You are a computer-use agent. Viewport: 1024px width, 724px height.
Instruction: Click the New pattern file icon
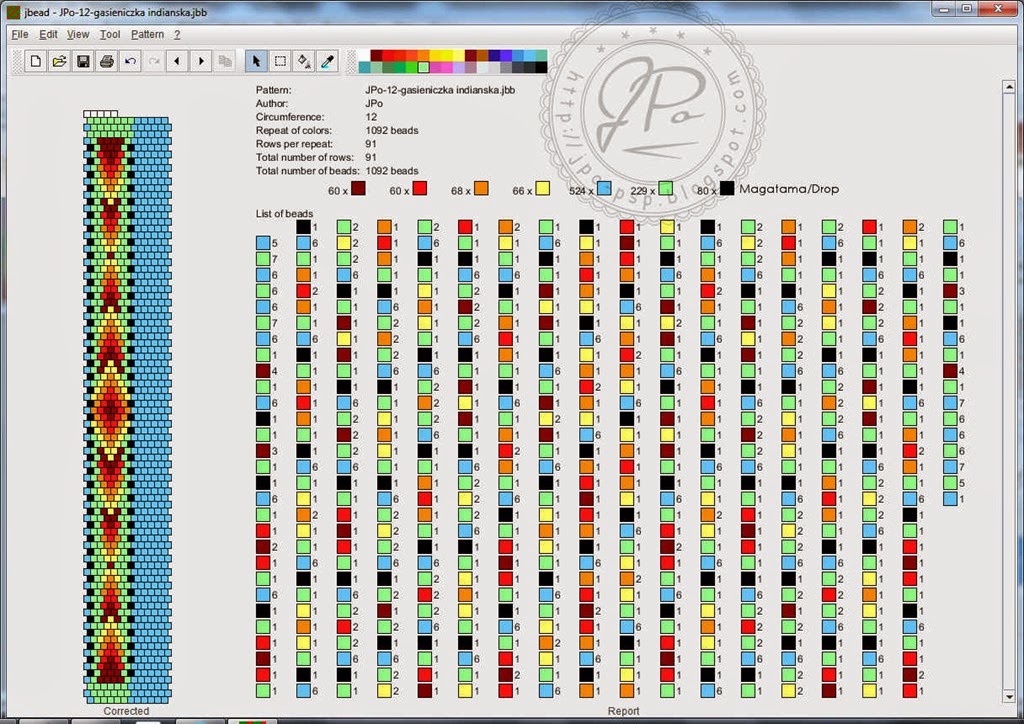35,61
